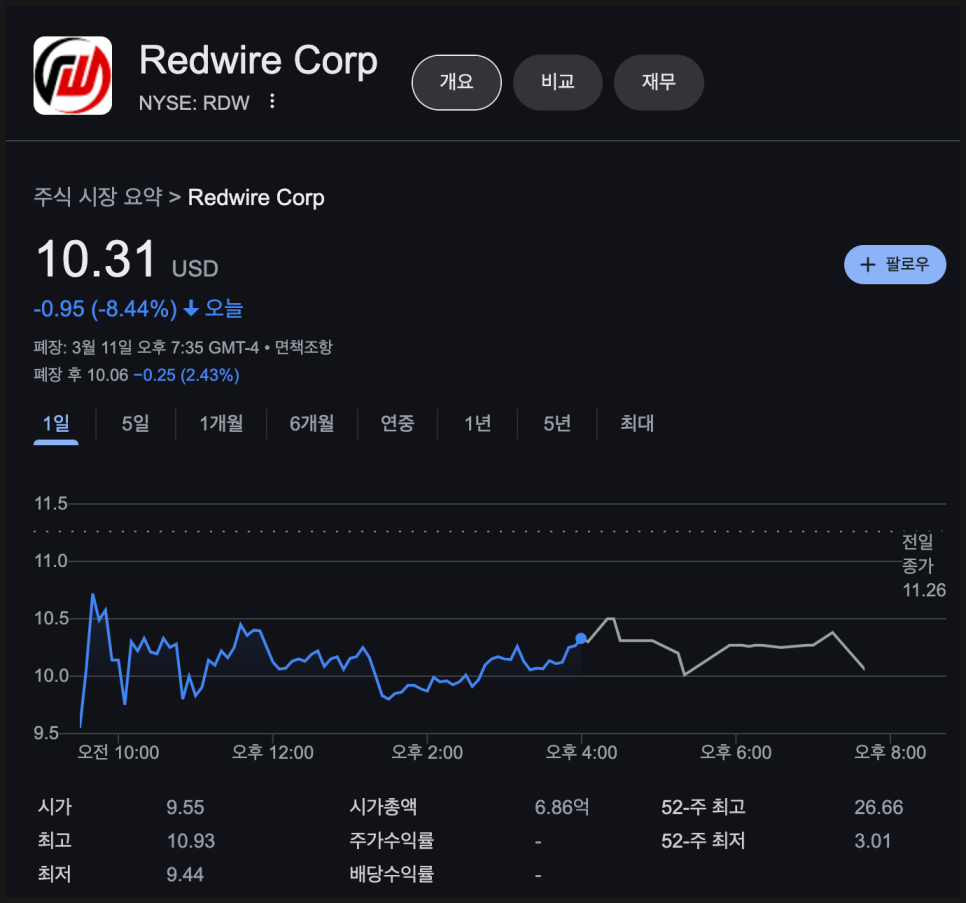Select the 연중 year-to-date range
The height and width of the screenshot is (903, 966).
[397, 423]
